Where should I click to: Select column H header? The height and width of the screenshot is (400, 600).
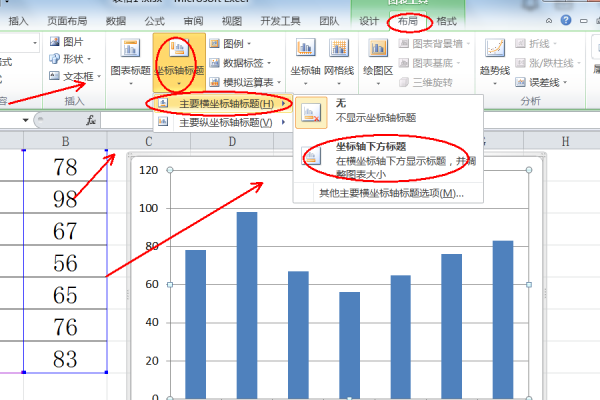point(565,141)
